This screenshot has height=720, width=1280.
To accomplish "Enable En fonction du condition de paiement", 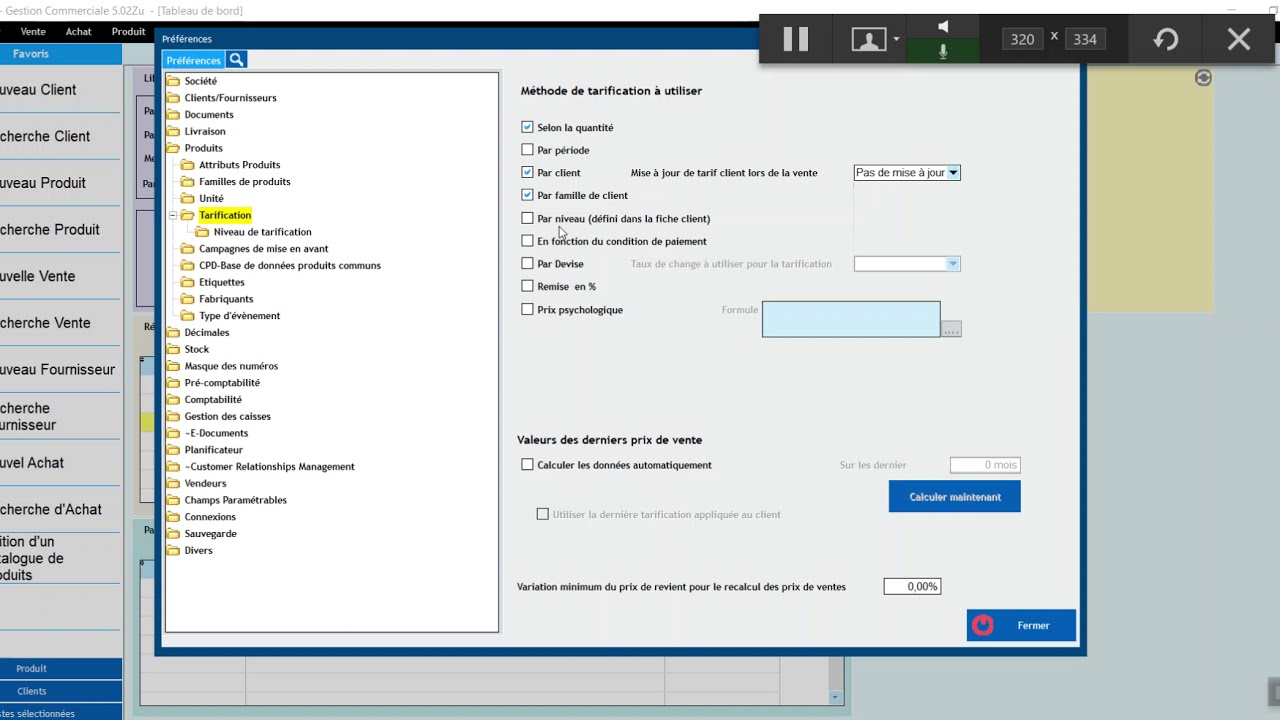I will tap(527, 241).
